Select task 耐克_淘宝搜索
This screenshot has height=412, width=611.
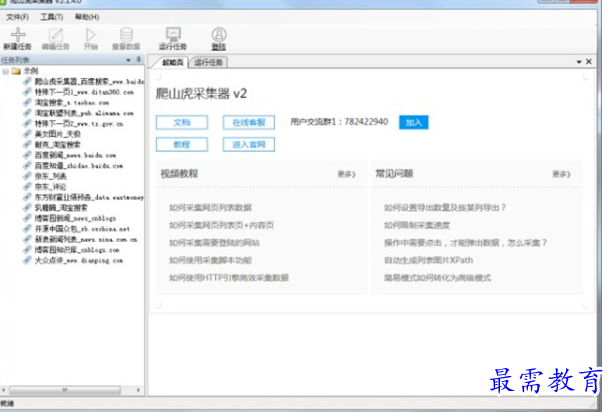[58, 145]
